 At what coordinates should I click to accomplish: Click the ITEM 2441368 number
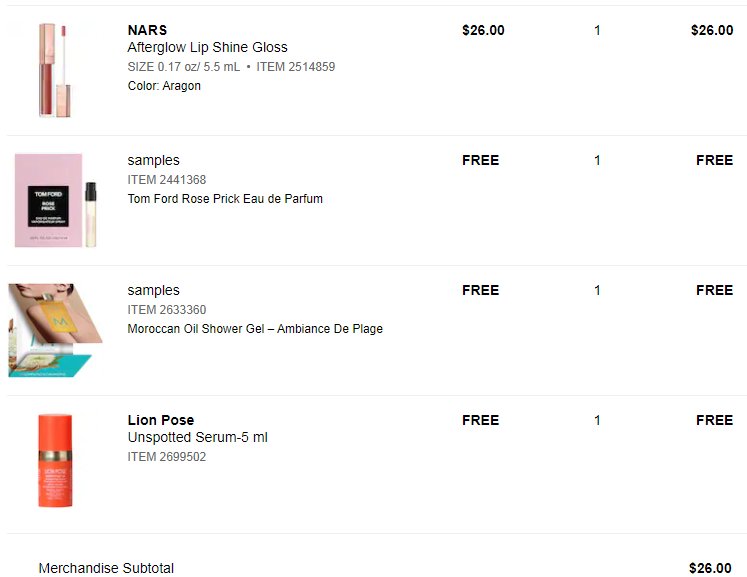pyautogui.click(x=166, y=180)
